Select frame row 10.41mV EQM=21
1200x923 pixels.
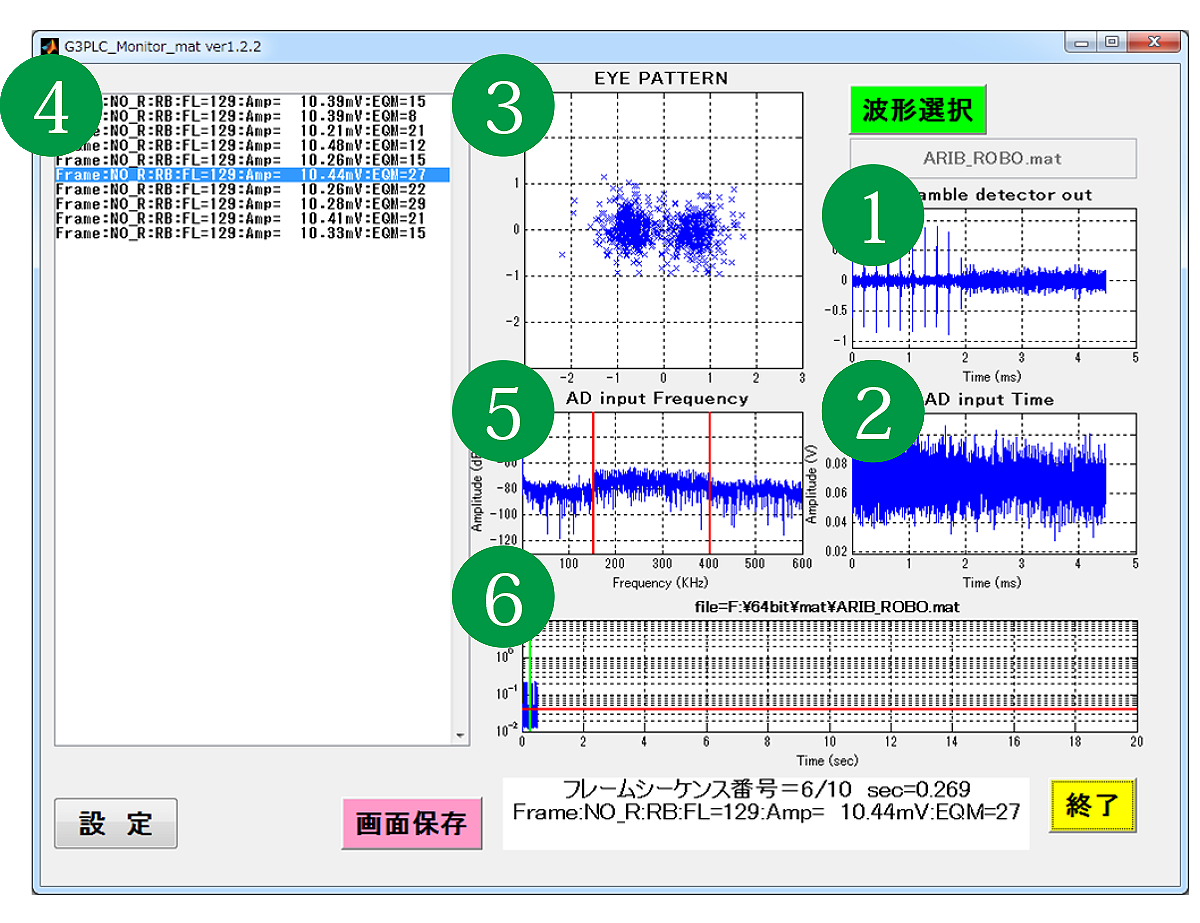252,218
